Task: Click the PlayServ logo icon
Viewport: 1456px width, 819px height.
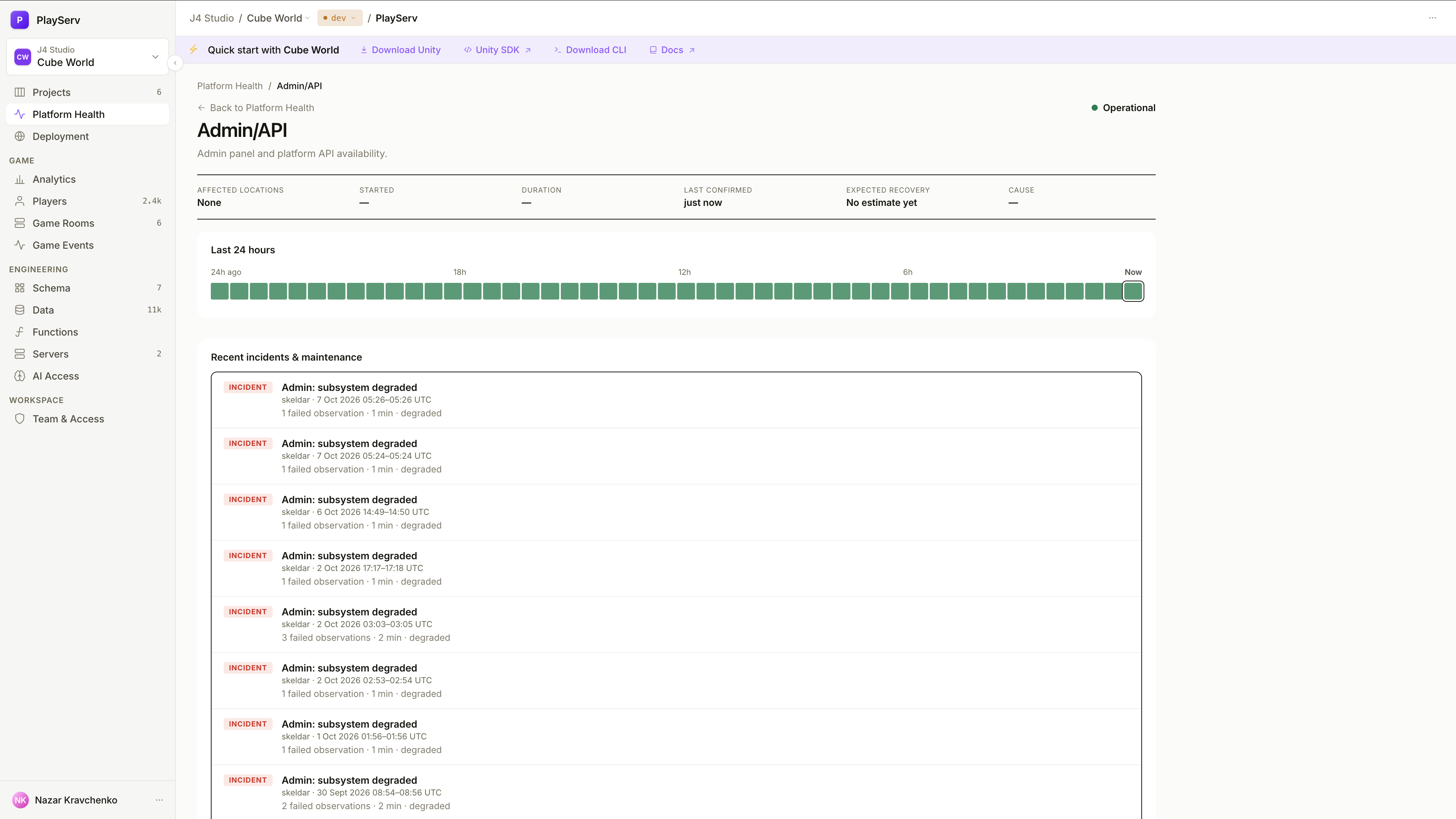Action: (20, 20)
